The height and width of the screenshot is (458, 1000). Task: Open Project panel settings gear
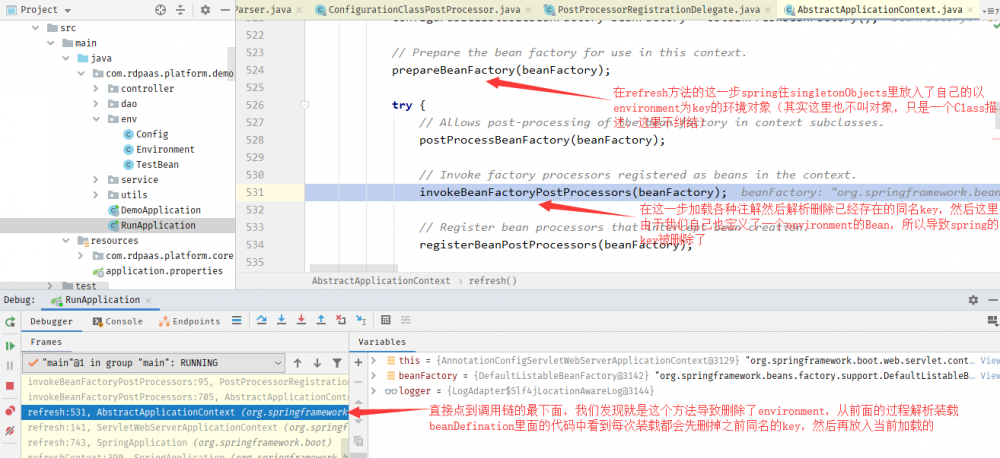pos(205,10)
